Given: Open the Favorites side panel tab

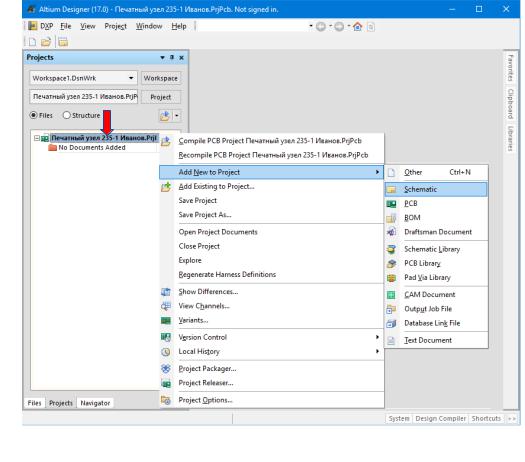Looking at the screenshot, I should (x=510, y=68).
